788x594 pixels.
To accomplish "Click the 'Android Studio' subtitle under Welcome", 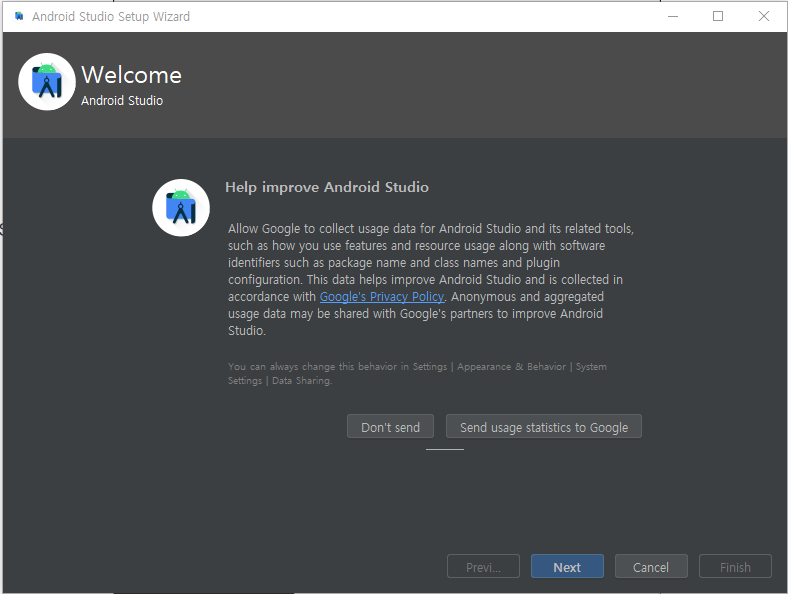I will point(122,101).
